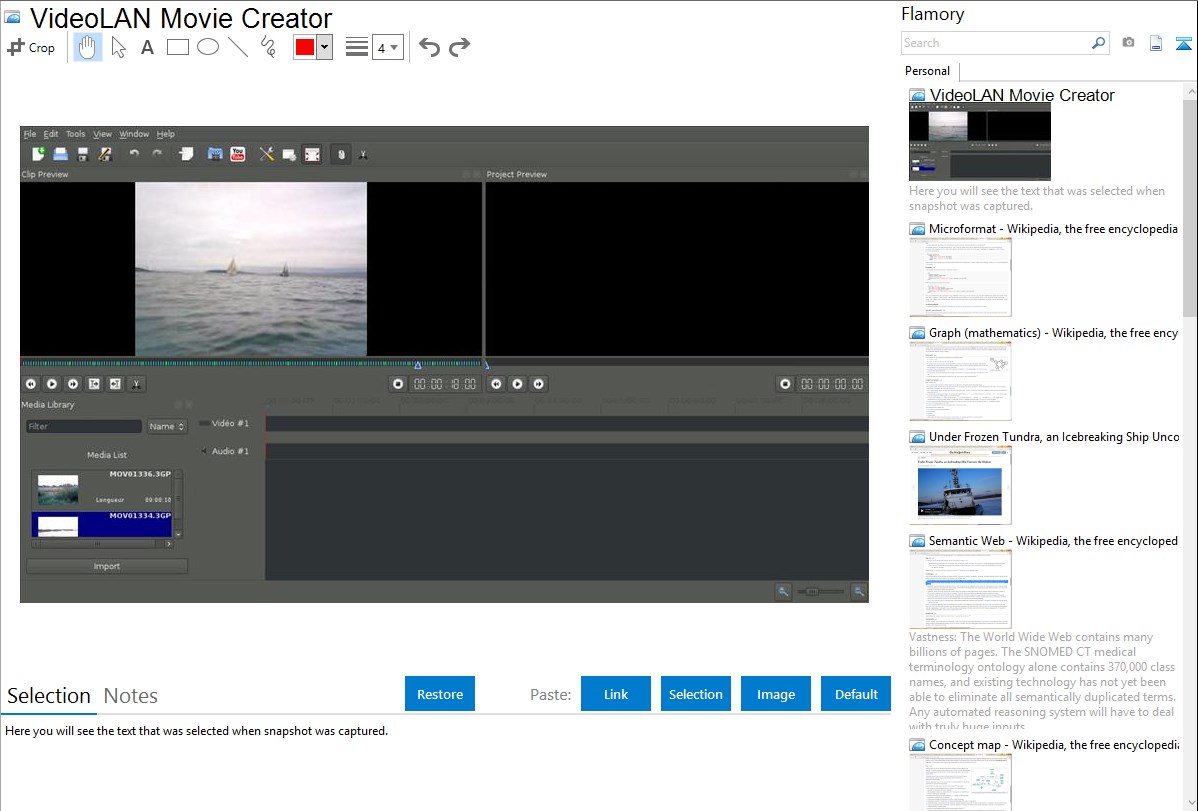This screenshot has width=1198, height=811.
Task: Click the document page icon in Flamory
Action: tap(1156, 43)
